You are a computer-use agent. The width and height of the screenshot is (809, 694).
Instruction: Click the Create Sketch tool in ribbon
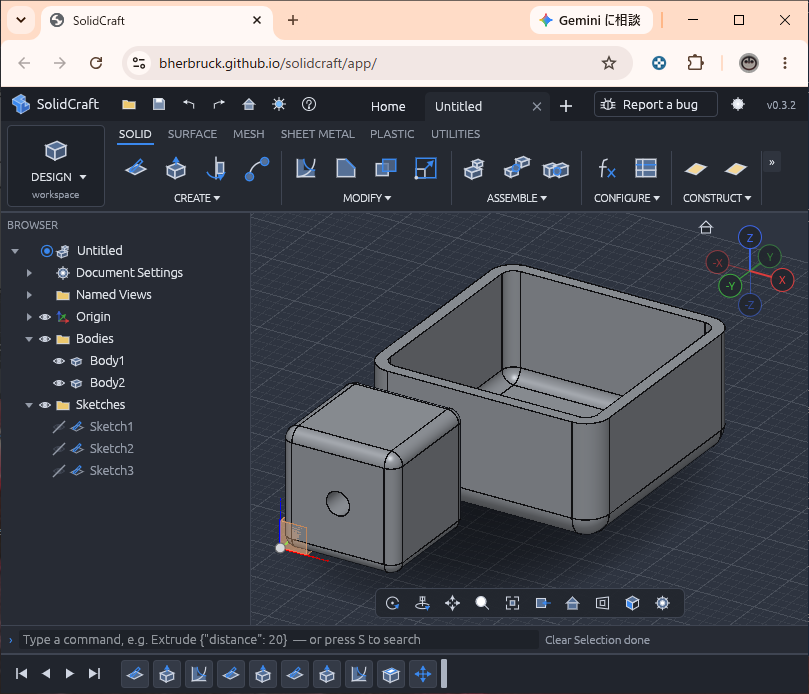click(x=136, y=168)
